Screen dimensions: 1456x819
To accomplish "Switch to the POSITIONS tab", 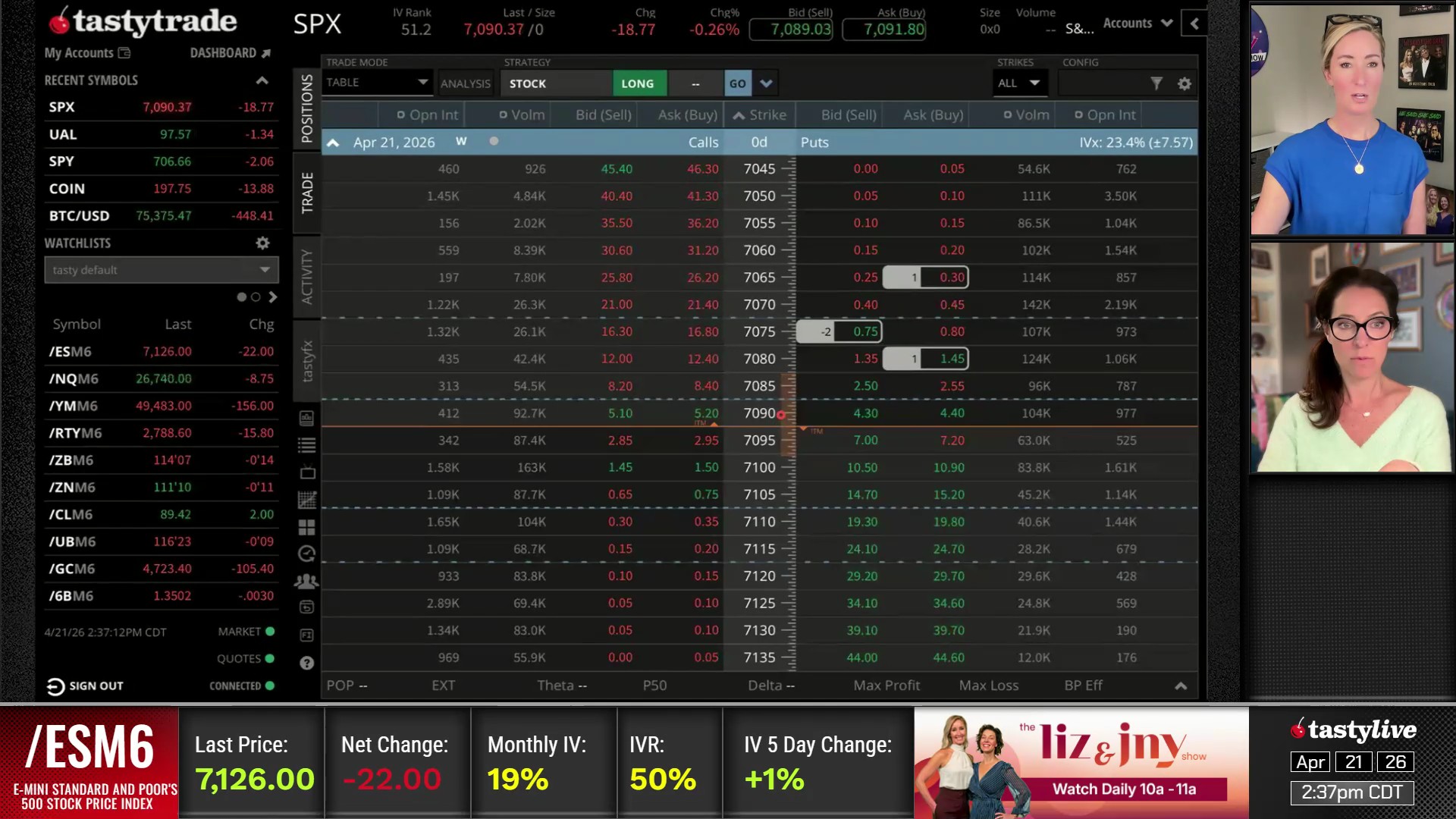I will [307, 108].
